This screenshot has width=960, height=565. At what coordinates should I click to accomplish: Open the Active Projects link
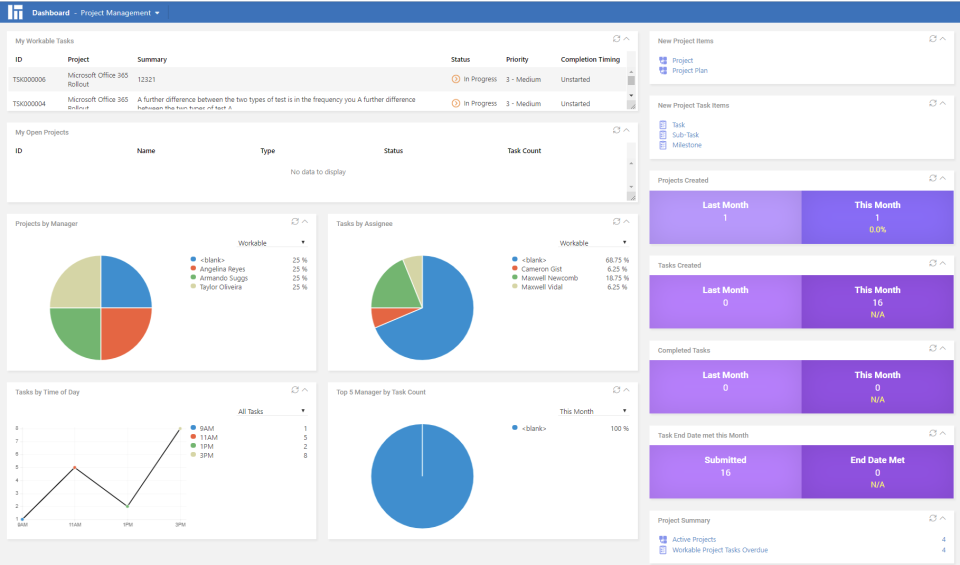coord(693,540)
